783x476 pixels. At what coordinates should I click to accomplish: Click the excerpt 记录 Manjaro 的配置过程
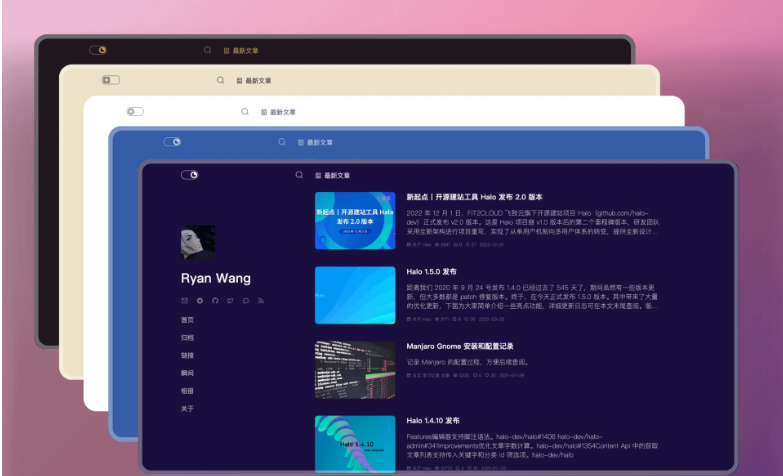[x=467, y=362]
